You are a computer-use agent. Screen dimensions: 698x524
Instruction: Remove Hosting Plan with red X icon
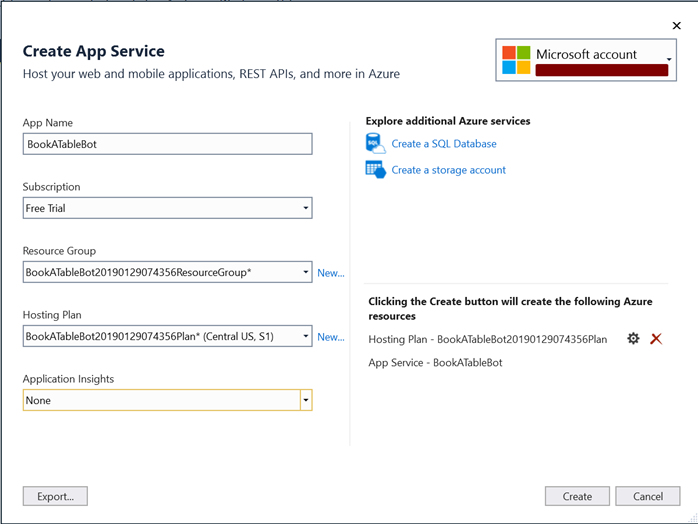coord(656,339)
